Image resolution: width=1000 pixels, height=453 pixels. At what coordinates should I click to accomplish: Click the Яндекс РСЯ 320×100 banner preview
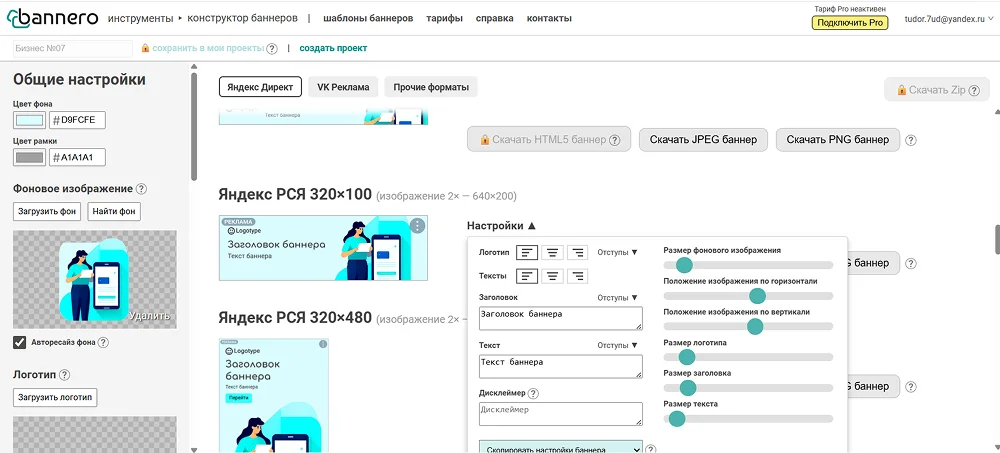(x=323, y=248)
